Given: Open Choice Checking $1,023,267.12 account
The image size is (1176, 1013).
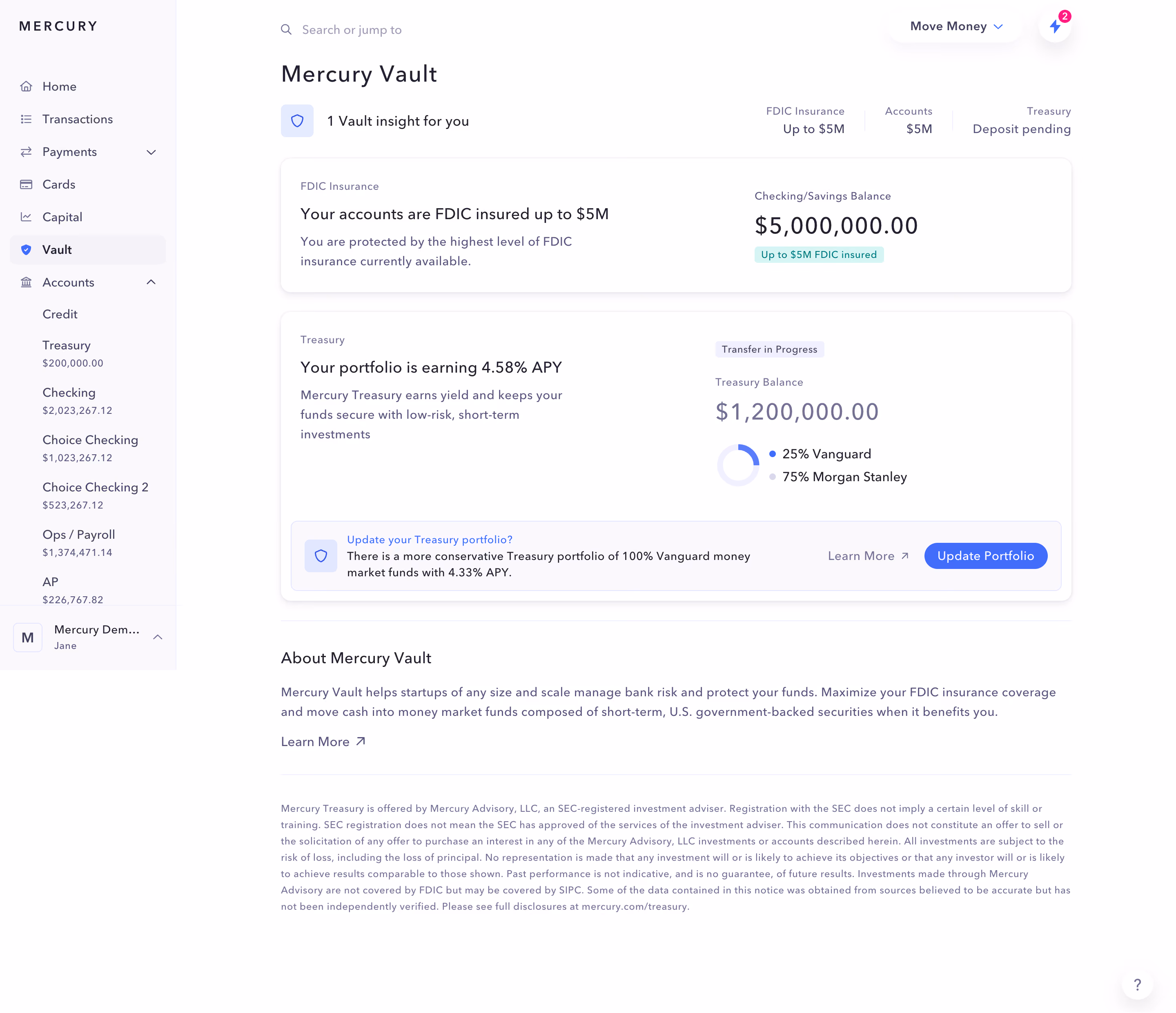Looking at the screenshot, I should tap(91, 448).
